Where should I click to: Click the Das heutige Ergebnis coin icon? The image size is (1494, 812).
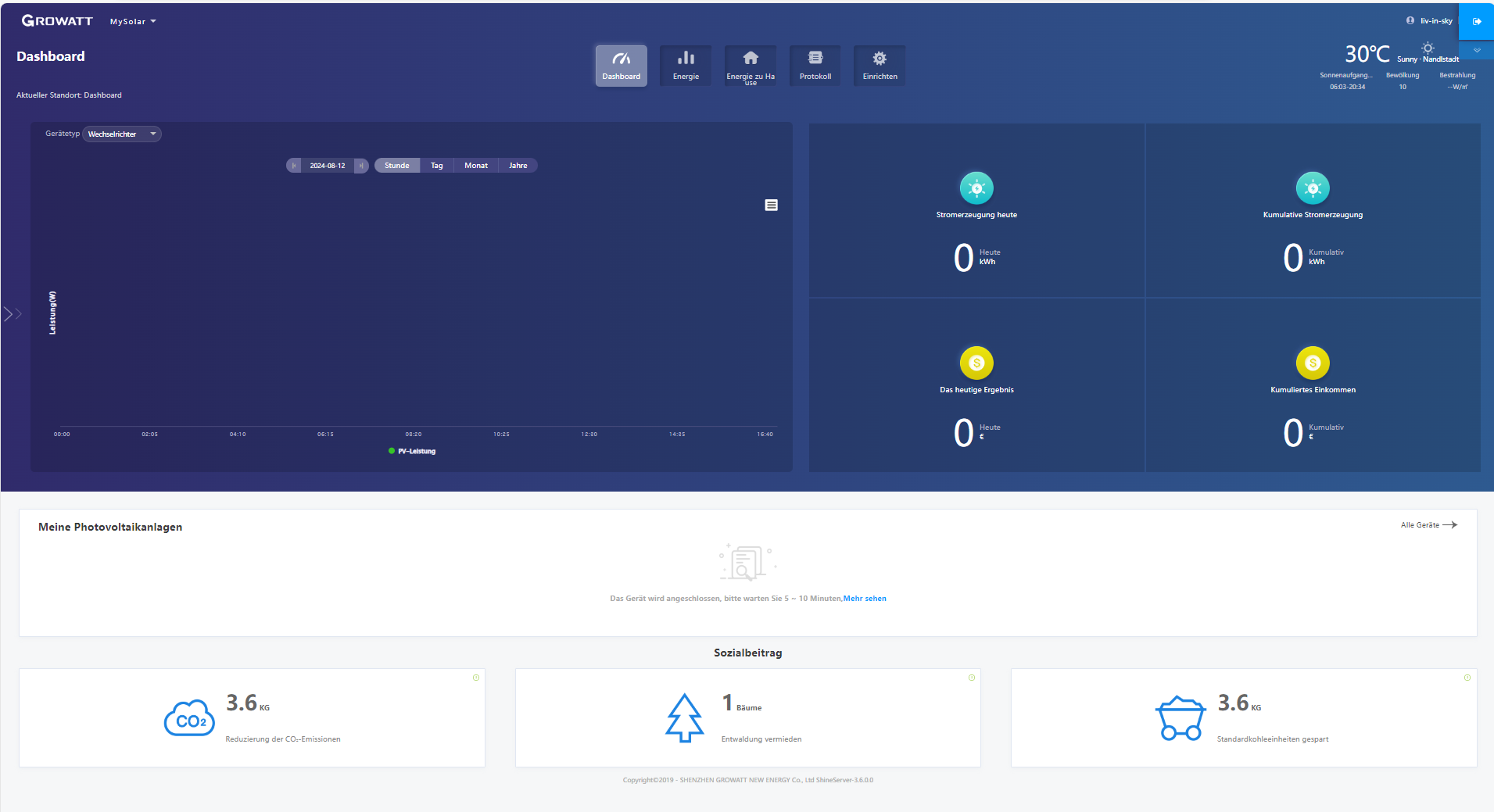coord(976,363)
